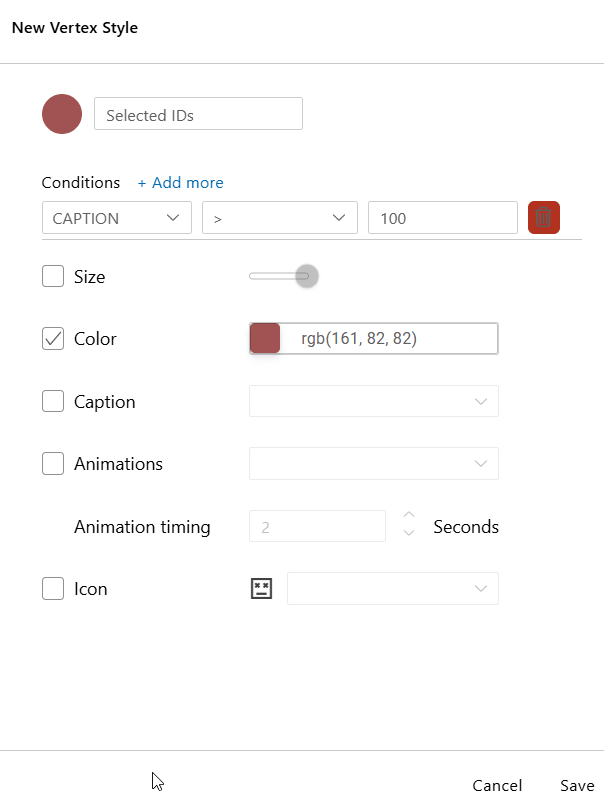Cancel the vertex style dialog
This screenshot has width=604, height=803.
[x=497, y=785]
